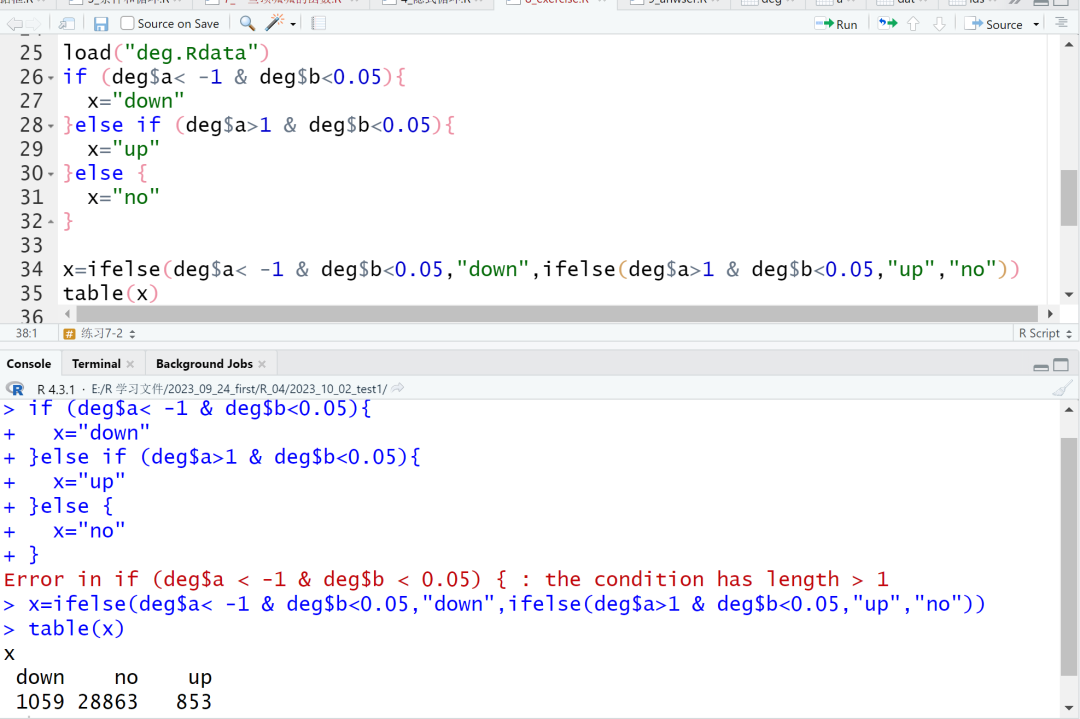Re-run the previous code region
The width and height of the screenshot is (1080, 719).
(x=888, y=24)
